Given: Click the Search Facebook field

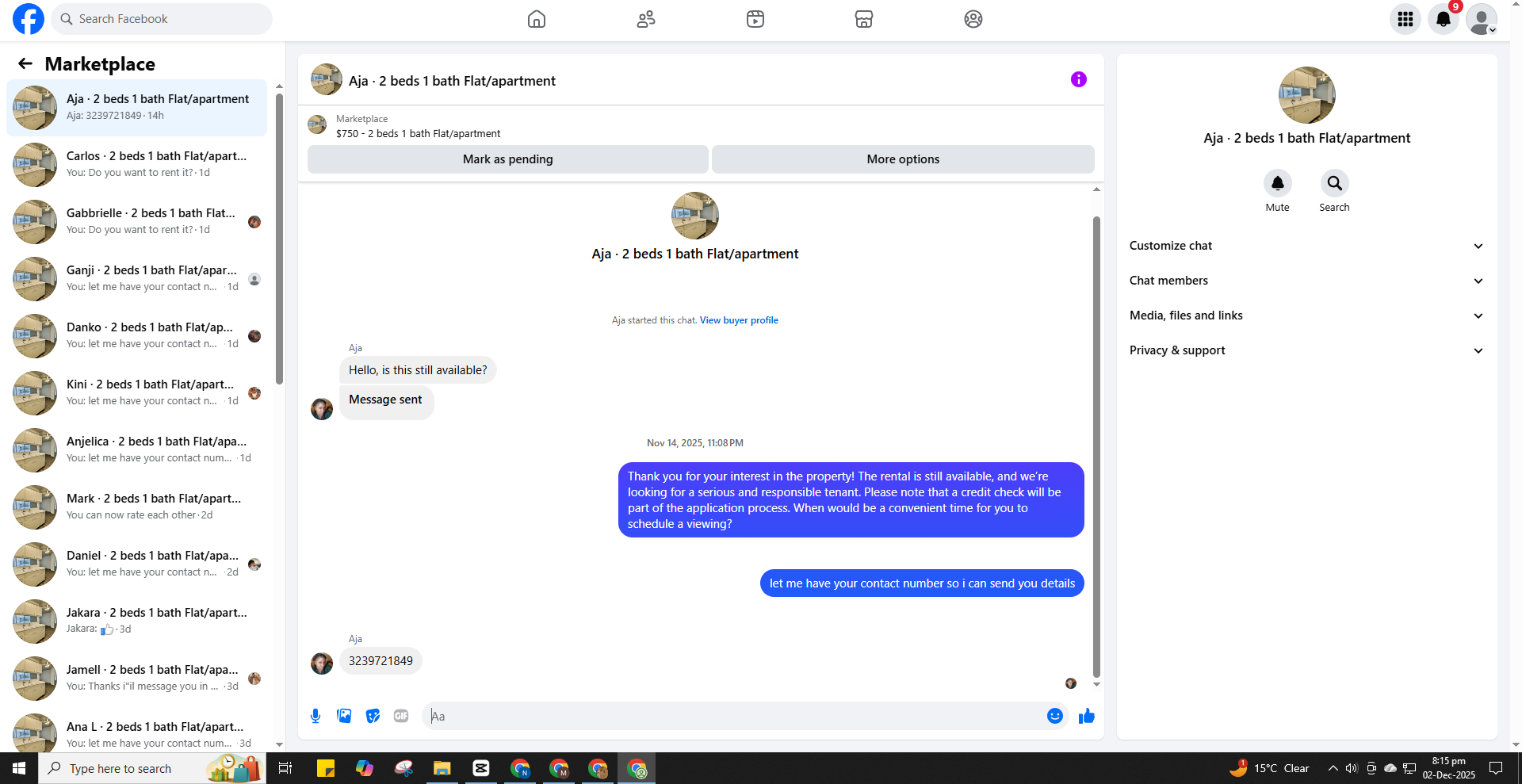Looking at the screenshot, I should click(x=162, y=19).
